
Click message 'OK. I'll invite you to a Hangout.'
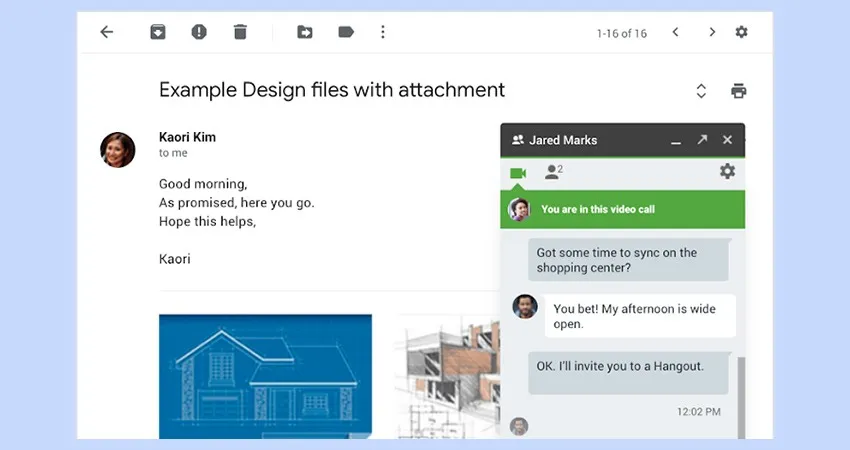[x=628, y=373]
